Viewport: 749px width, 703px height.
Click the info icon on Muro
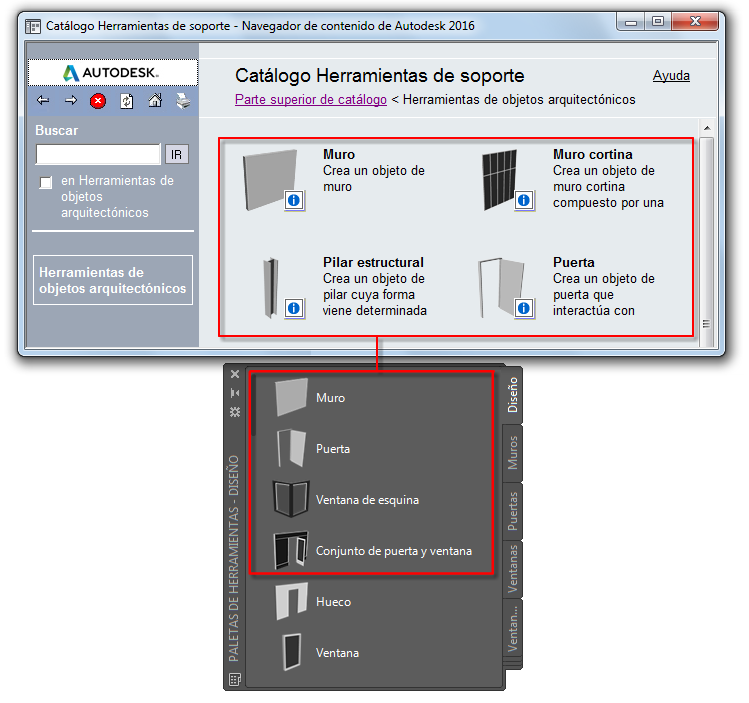[294, 200]
